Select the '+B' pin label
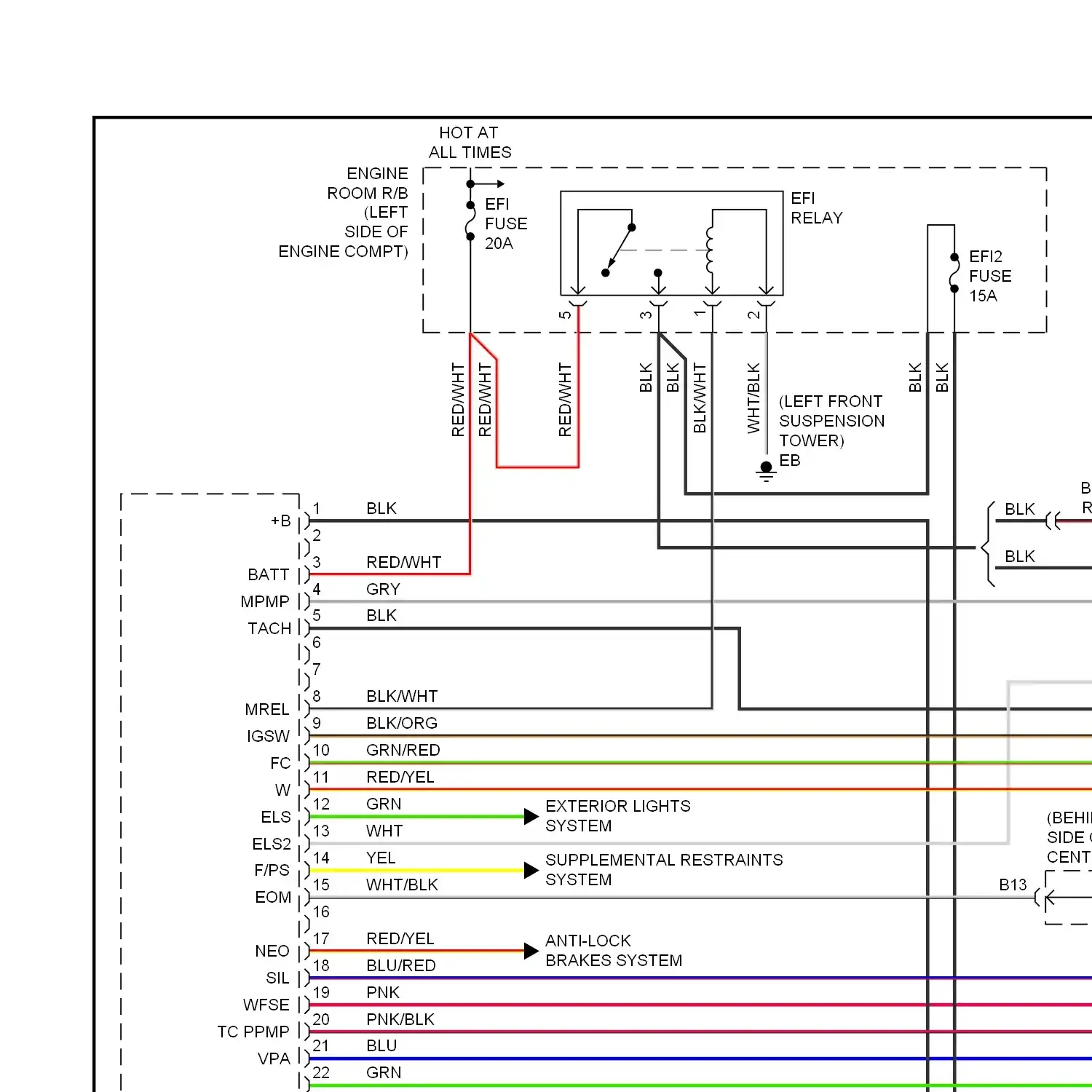 (281, 521)
